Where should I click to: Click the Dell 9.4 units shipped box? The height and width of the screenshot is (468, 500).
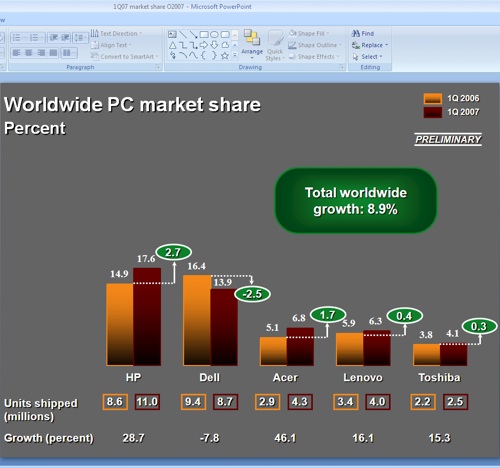click(193, 402)
